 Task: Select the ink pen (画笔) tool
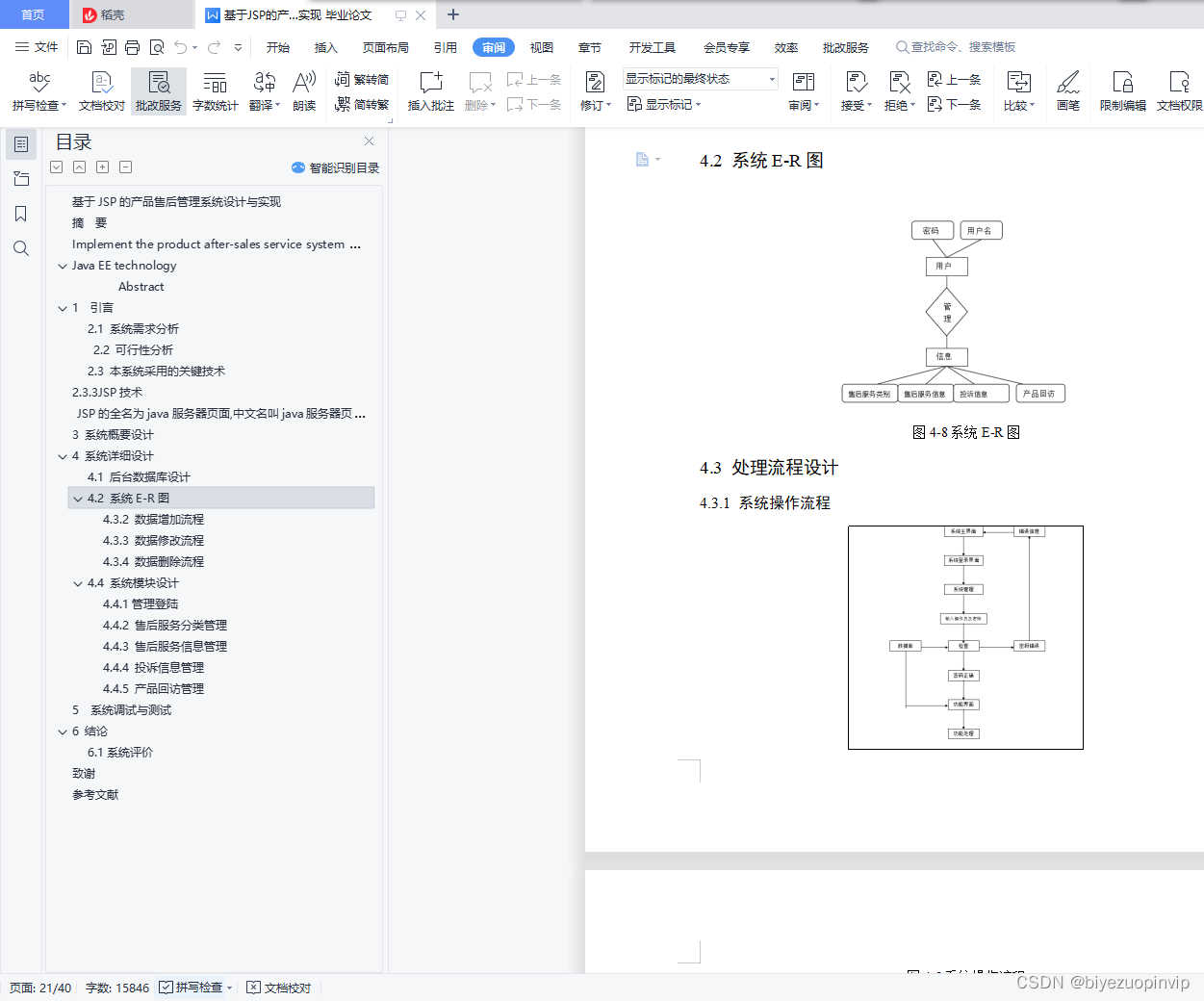(1068, 91)
